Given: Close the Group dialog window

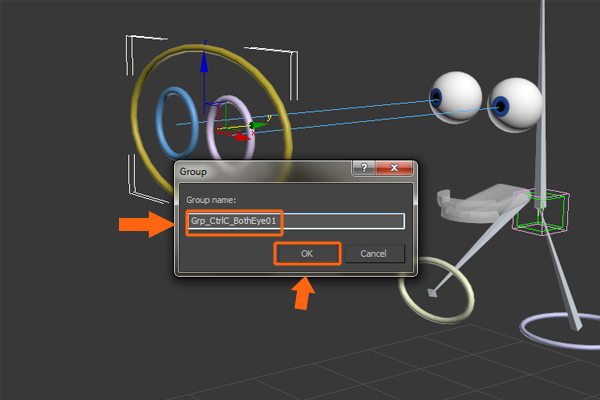Looking at the screenshot, I should point(394,167).
